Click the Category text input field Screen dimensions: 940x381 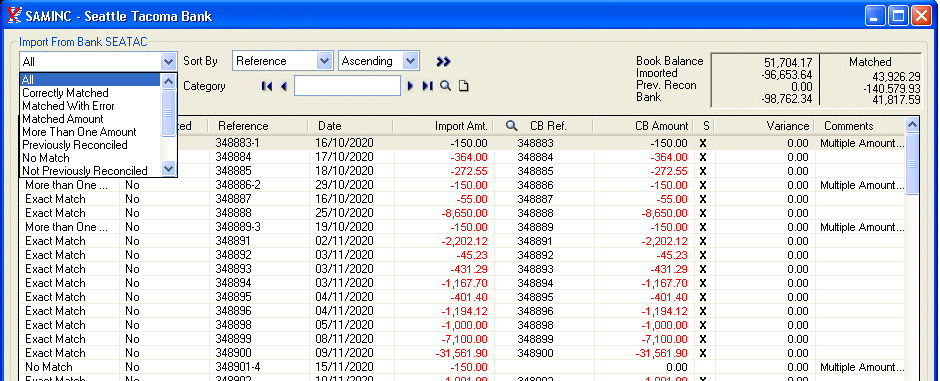coord(347,86)
